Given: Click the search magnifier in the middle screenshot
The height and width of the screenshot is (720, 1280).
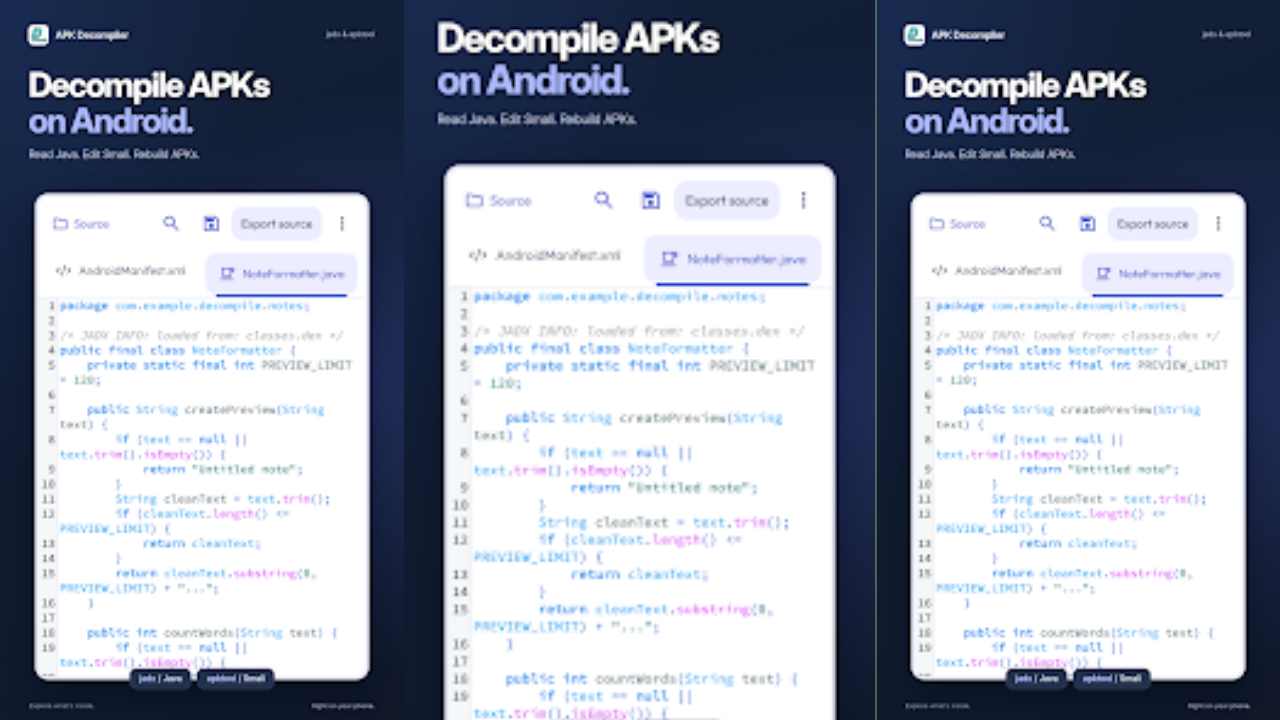Looking at the screenshot, I should point(603,200).
